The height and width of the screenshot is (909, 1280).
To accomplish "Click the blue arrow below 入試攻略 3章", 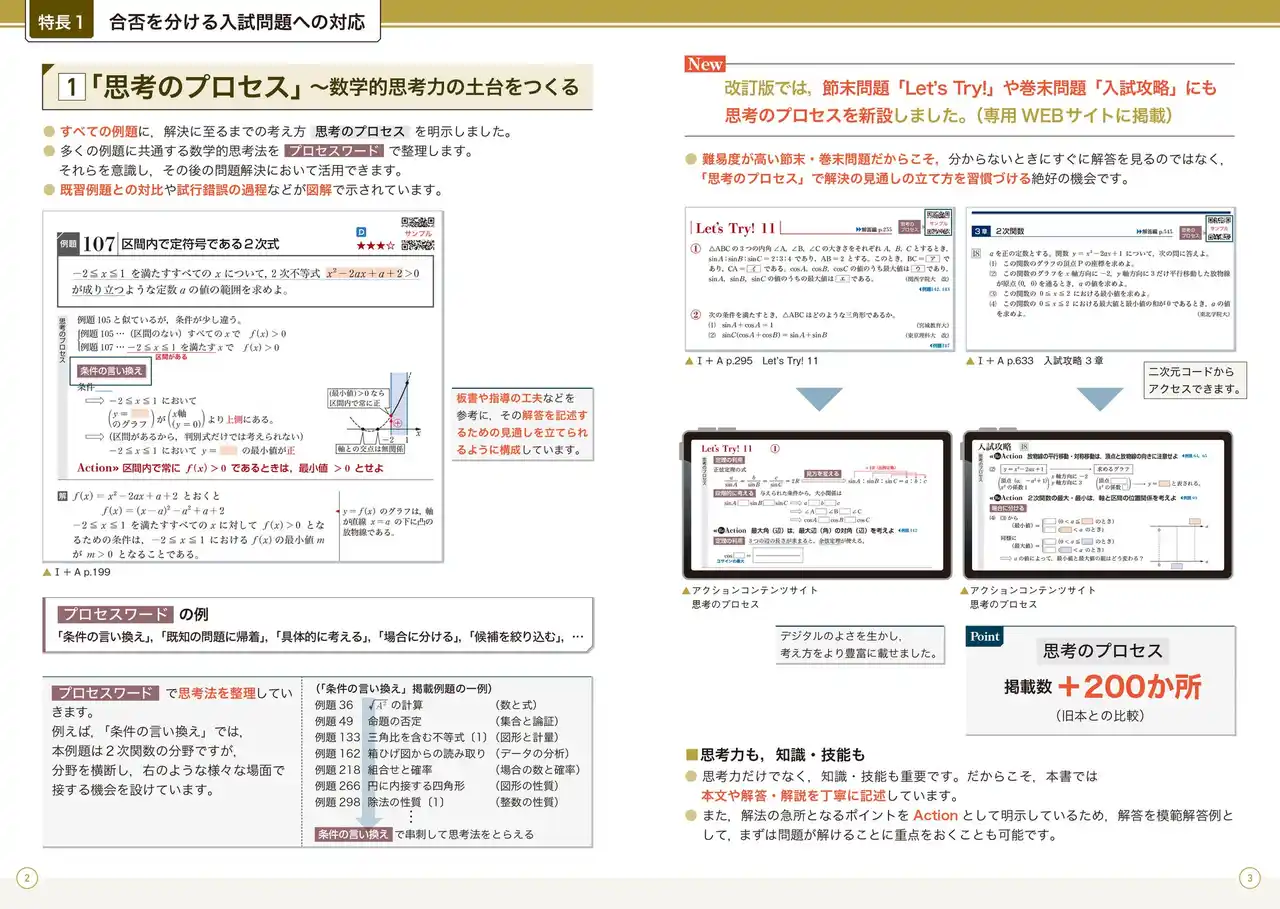I will (1100, 399).
